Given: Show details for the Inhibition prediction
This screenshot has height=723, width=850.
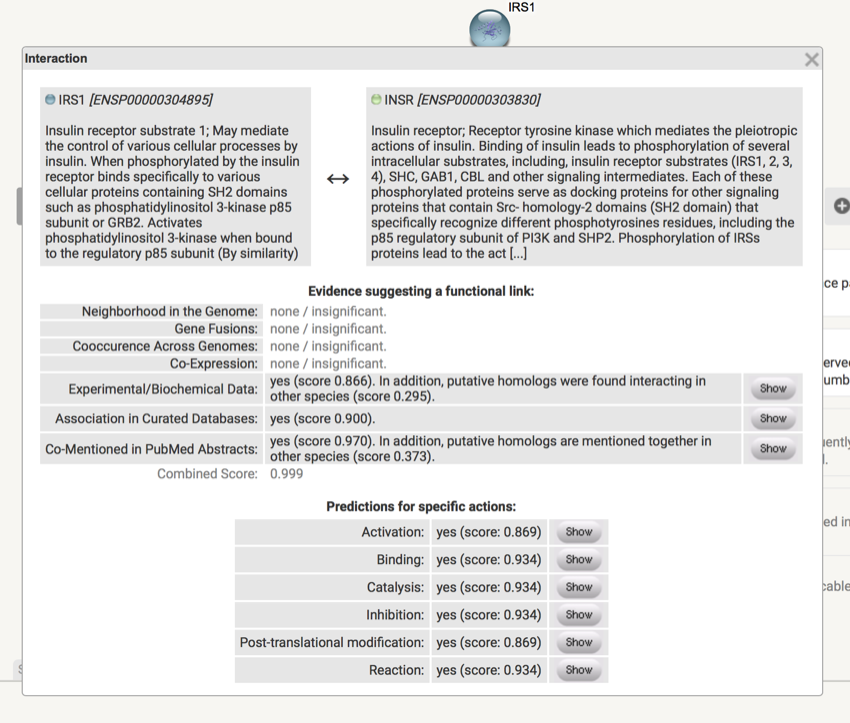Looking at the screenshot, I should [578, 615].
